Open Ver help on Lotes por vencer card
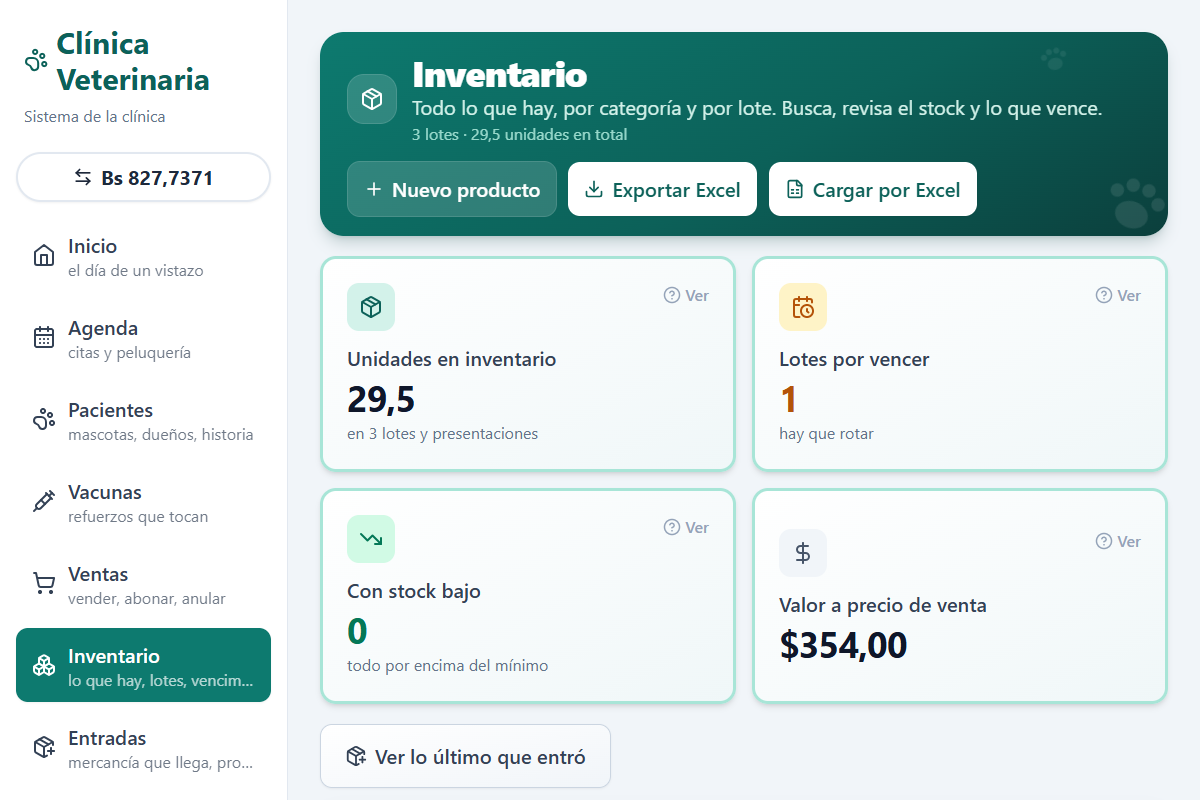 tap(1118, 295)
